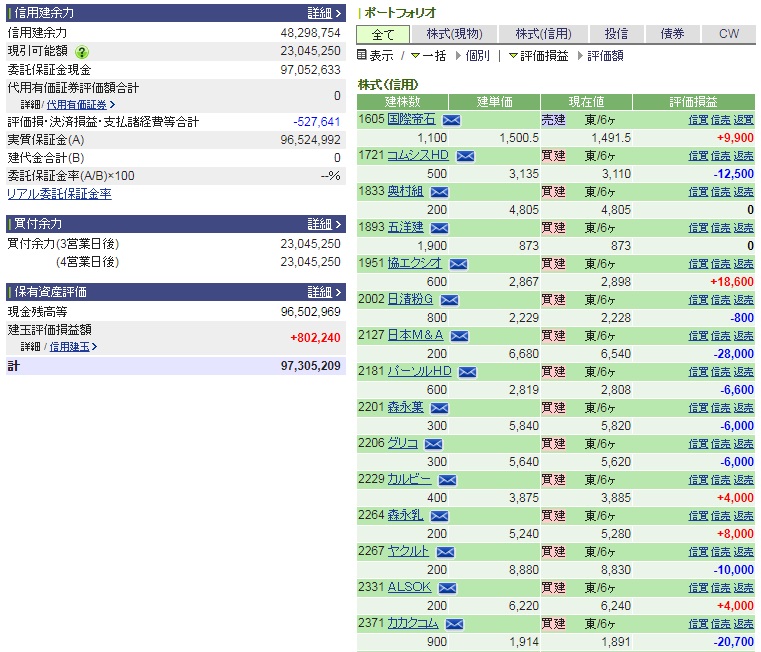Viewport: 761px width, 652px height.
Task: Switch to the 株式(現物) tab
Action: pos(454,34)
